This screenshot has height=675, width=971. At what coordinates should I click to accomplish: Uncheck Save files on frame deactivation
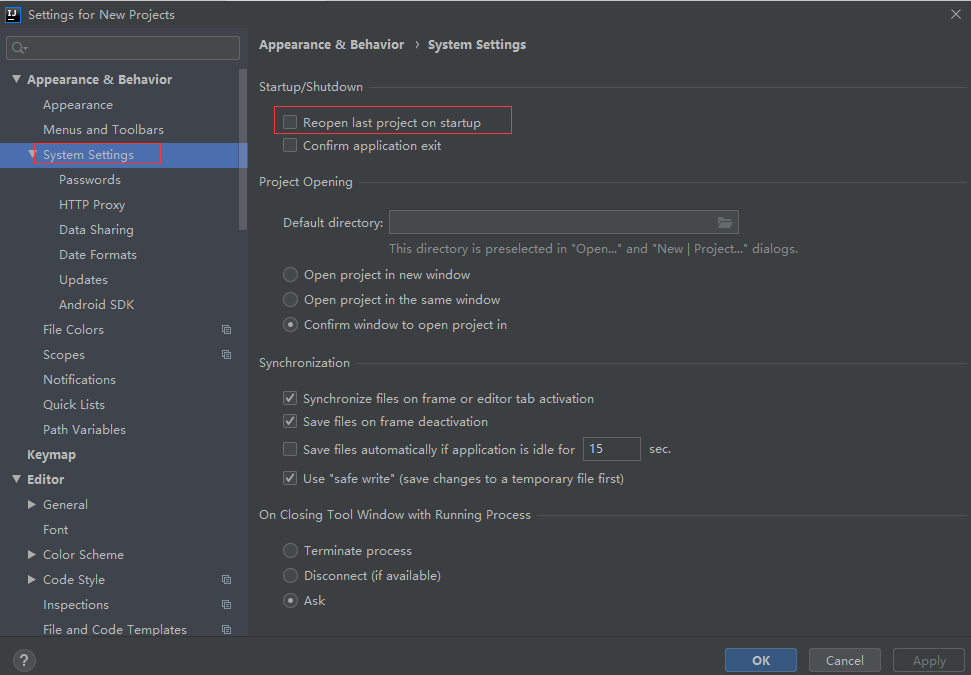click(289, 422)
